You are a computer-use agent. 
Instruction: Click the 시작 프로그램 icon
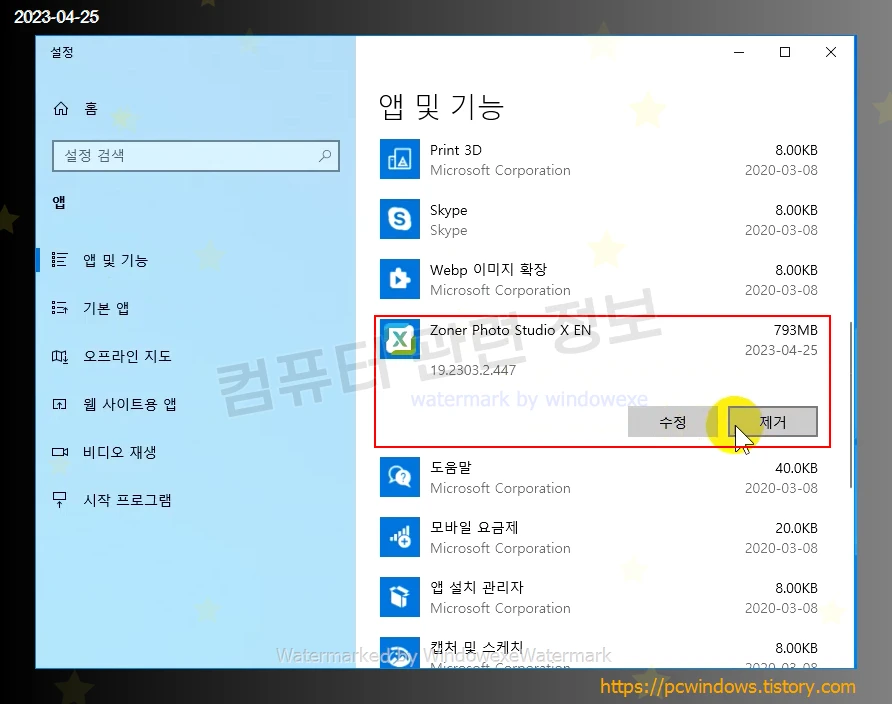(60, 500)
